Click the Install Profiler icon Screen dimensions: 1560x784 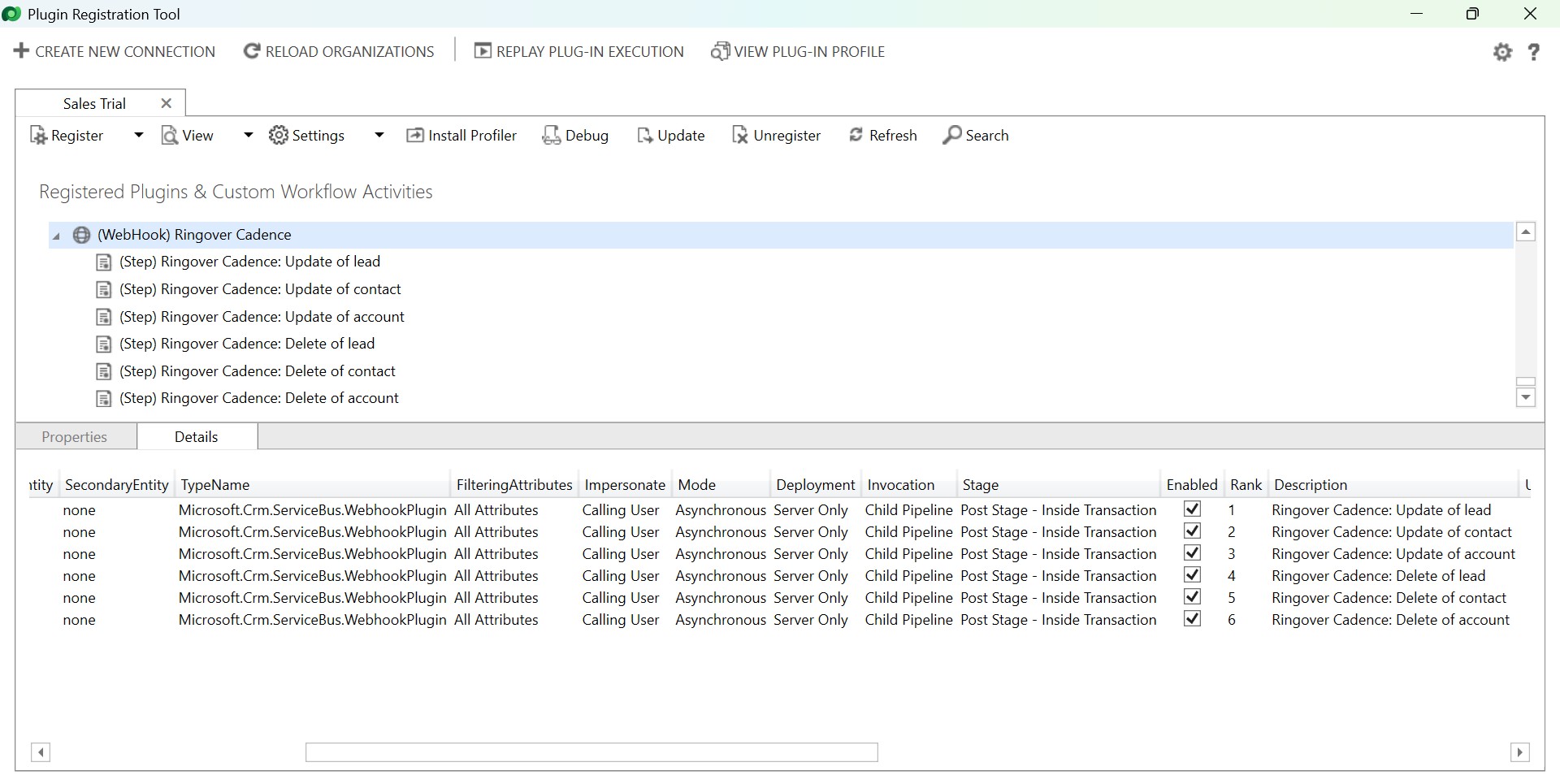click(414, 135)
